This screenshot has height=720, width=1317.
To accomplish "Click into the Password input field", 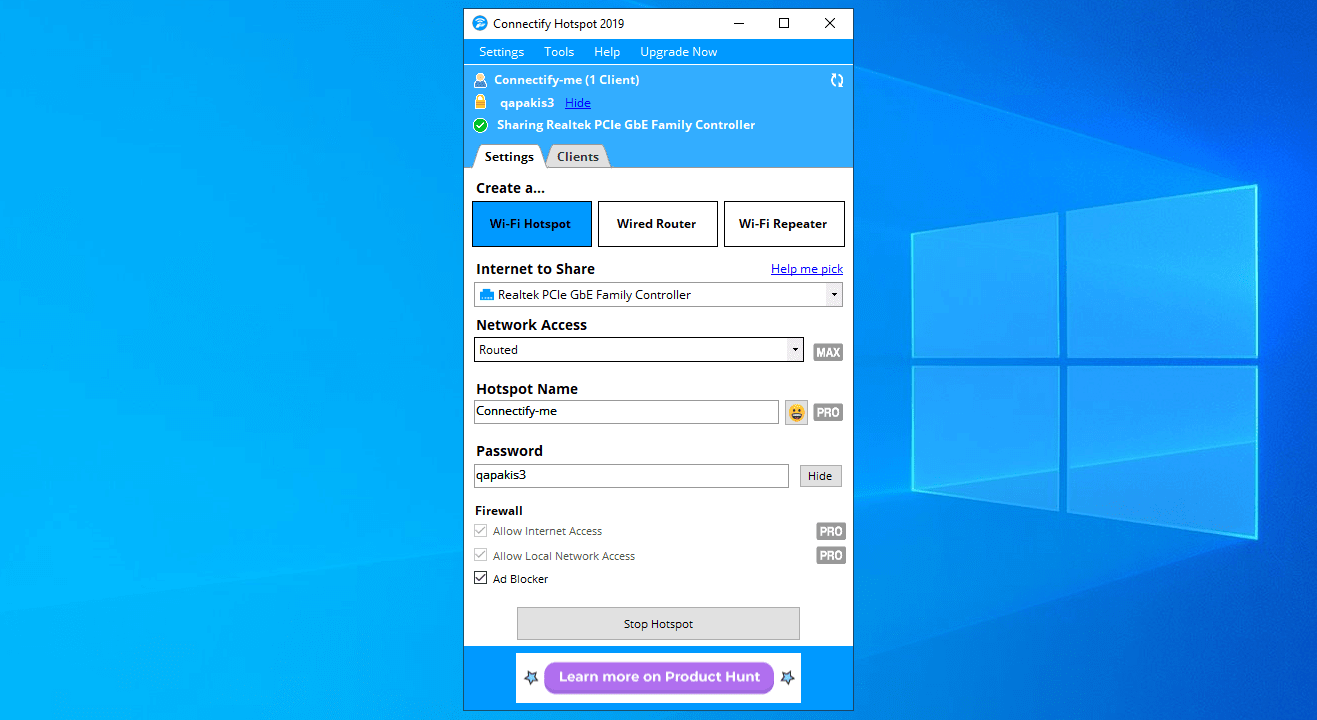I will tap(631, 476).
